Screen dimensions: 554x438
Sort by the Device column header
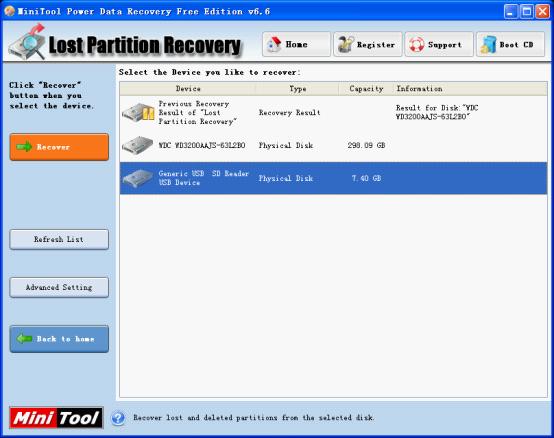[188, 89]
